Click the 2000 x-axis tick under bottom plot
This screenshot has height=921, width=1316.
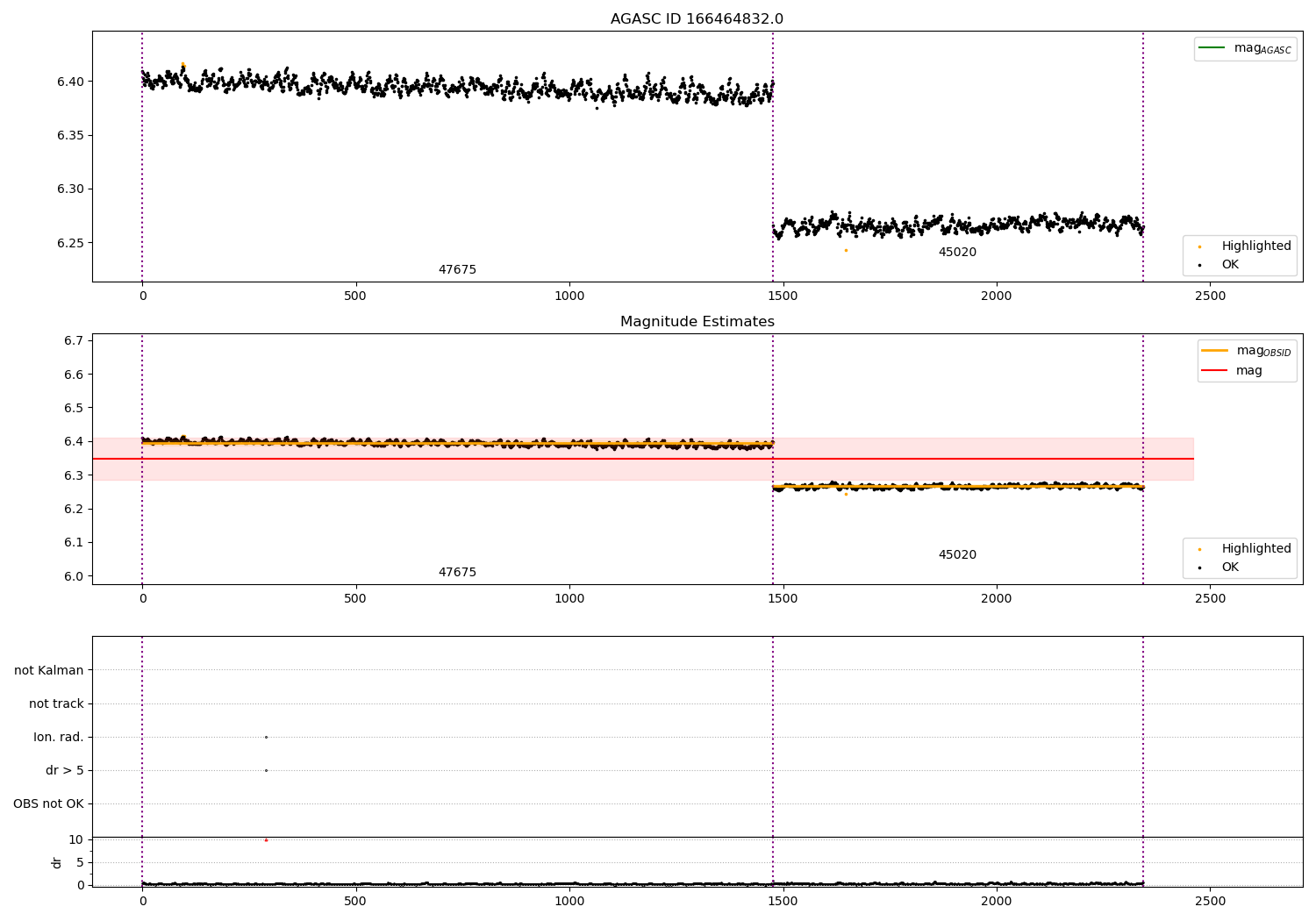997,902
